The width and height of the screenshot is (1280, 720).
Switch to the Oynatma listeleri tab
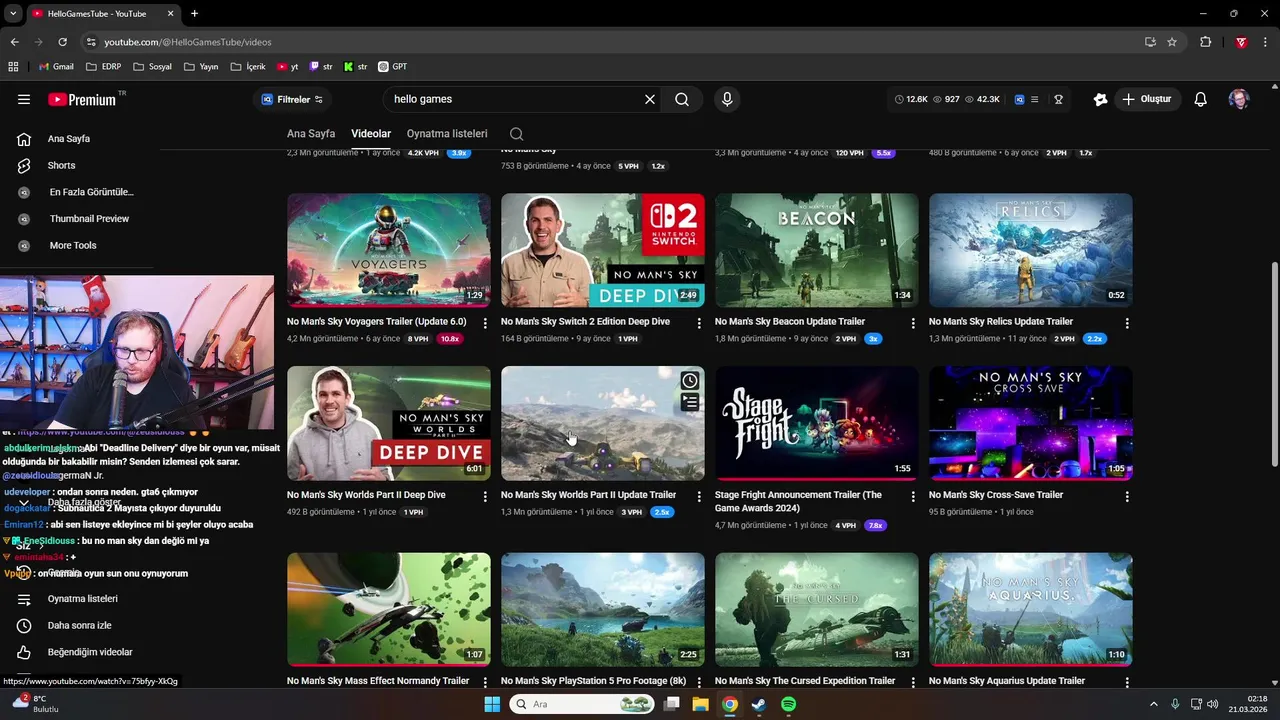point(447,134)
